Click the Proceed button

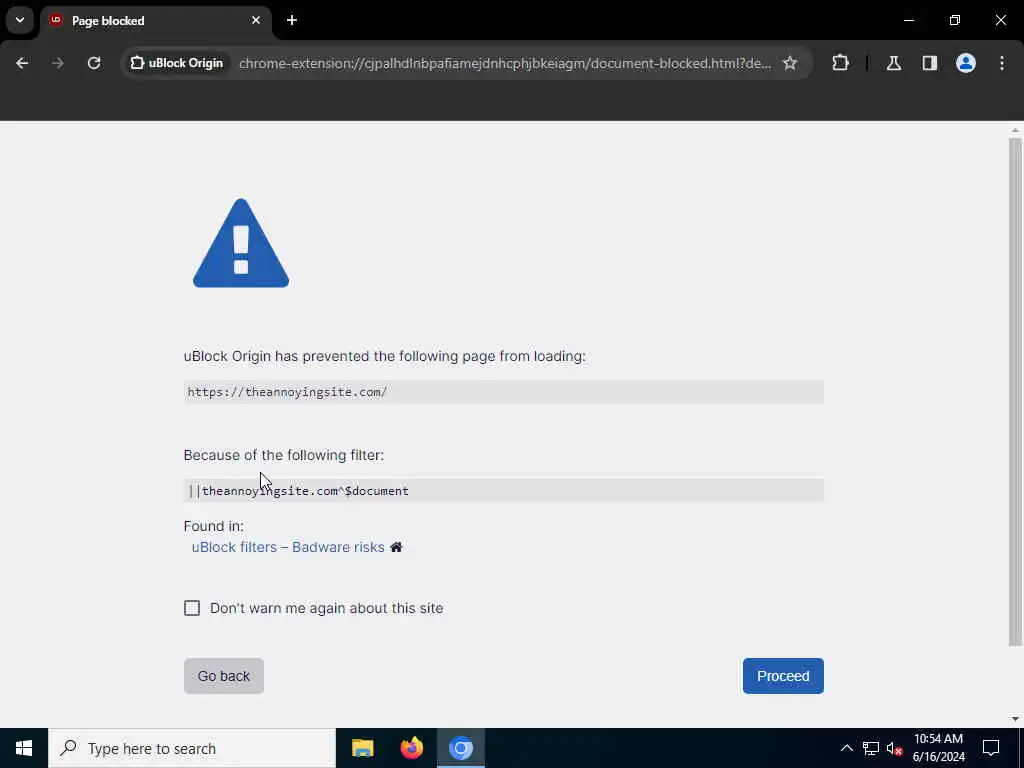pyautogui.click(x=783, y=676)
